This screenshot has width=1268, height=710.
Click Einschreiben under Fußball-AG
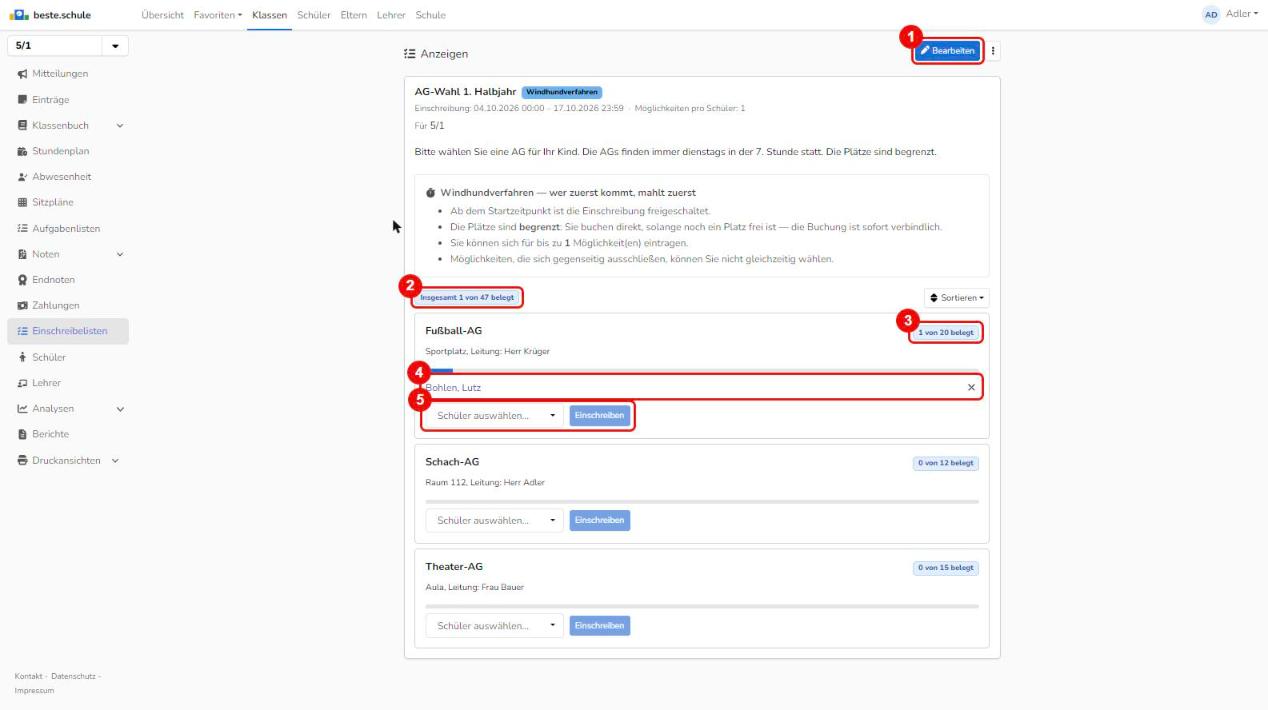(x=600, y=415)
